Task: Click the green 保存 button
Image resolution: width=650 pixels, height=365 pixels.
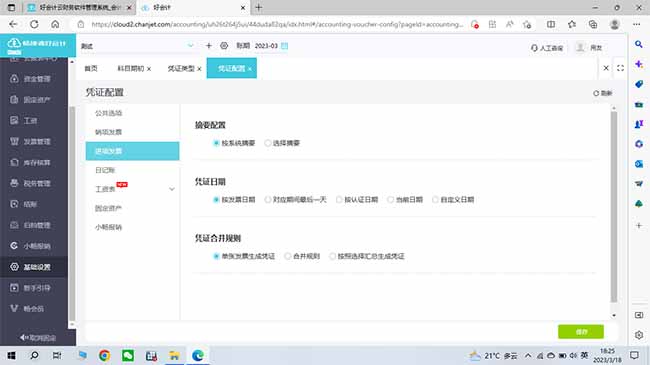Action: click(x=581, y=331)
